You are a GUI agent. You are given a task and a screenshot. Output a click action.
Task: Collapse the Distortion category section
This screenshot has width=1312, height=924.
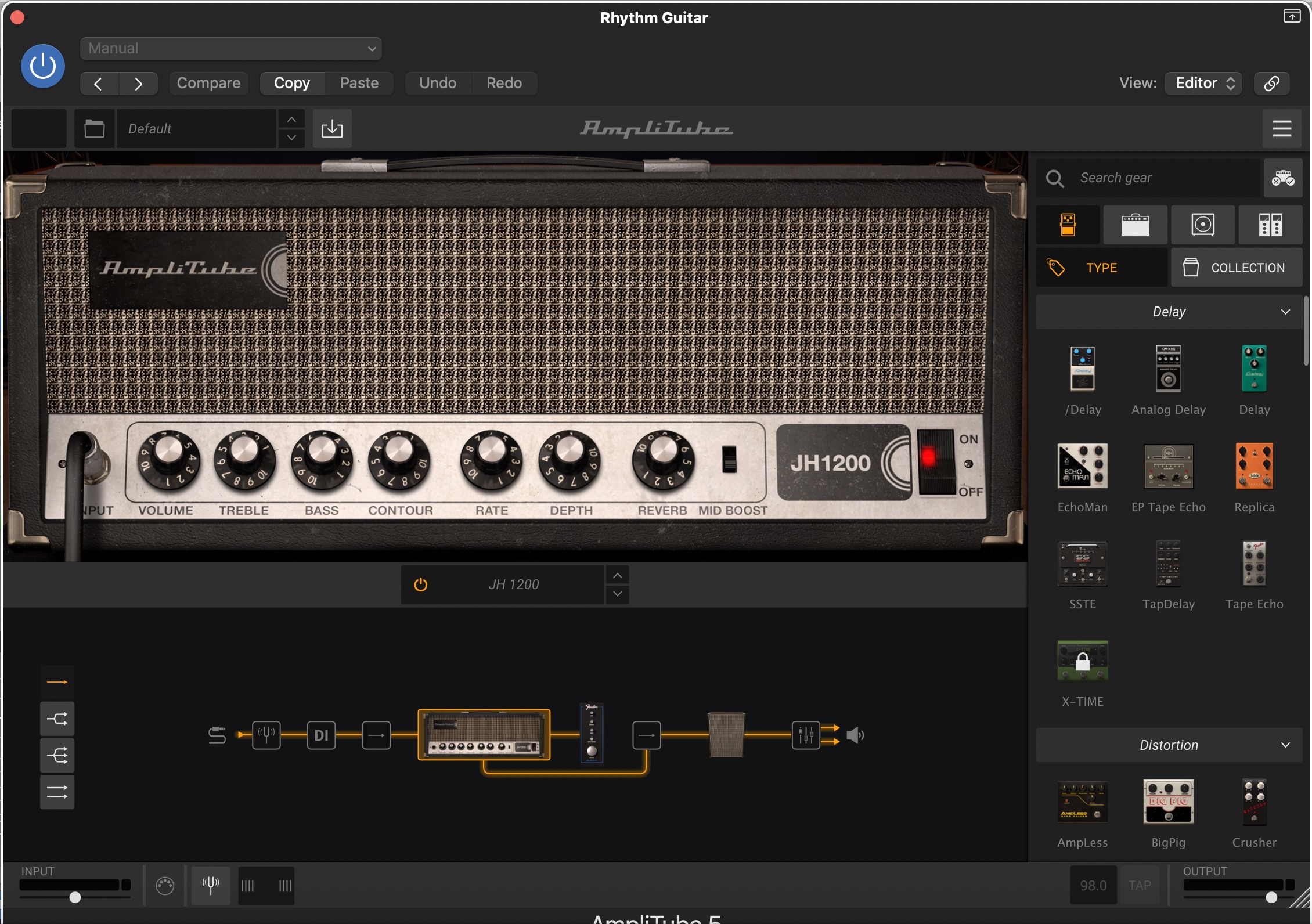pyautogui.click(x=1169, y=745)
